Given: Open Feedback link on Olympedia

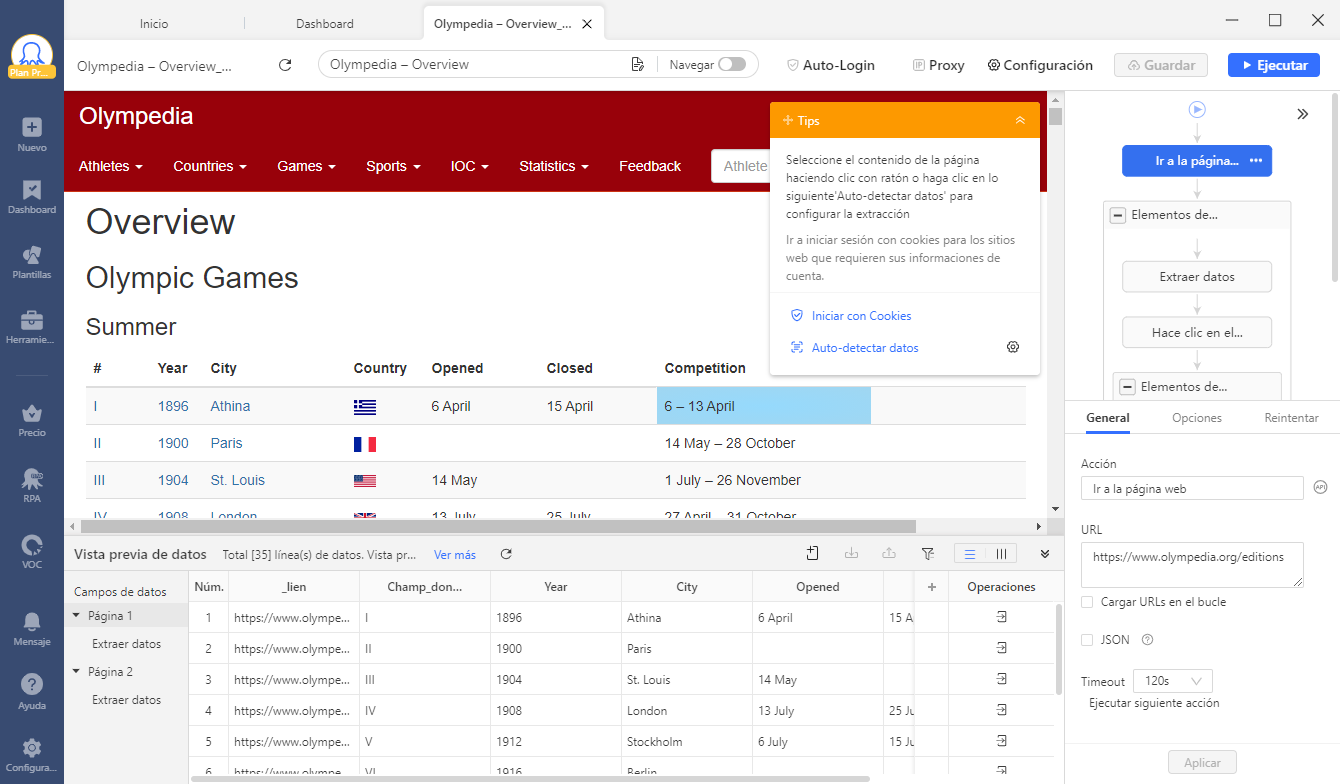Looking at the screenshot, I should click(650, 166).
